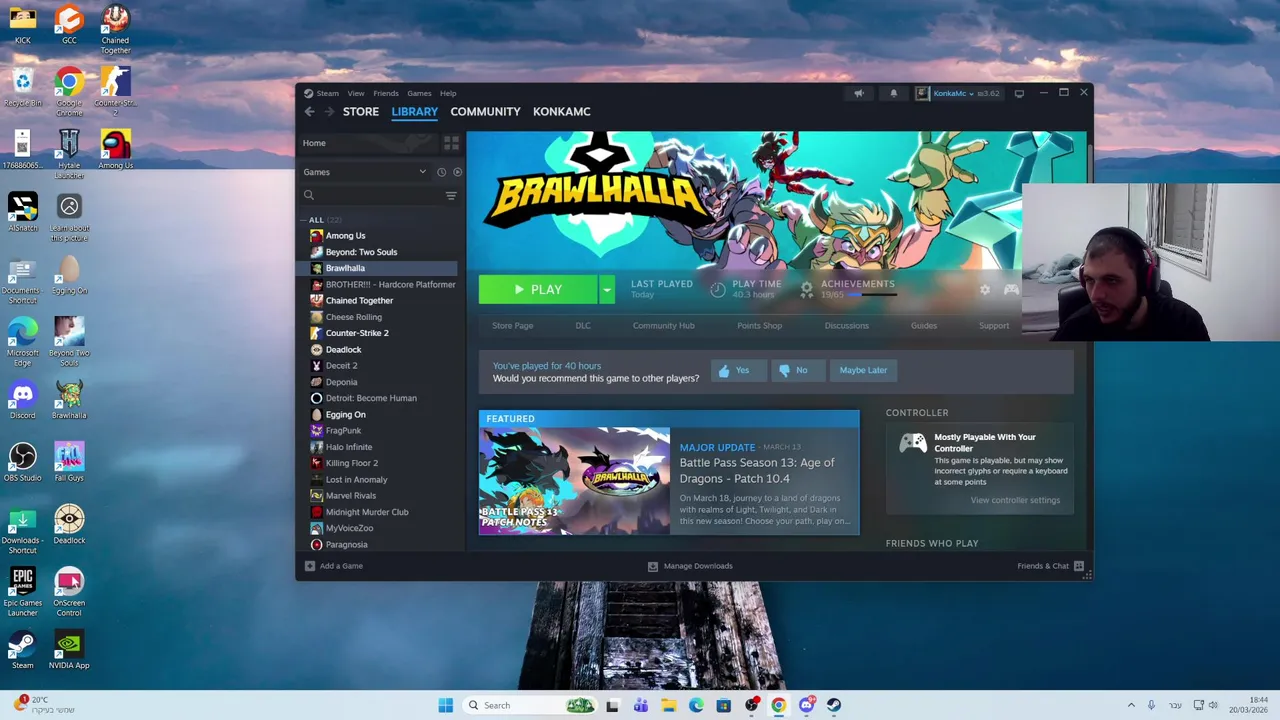
Task: Show ready-to-play games filter icon
Action: point(457,172)
